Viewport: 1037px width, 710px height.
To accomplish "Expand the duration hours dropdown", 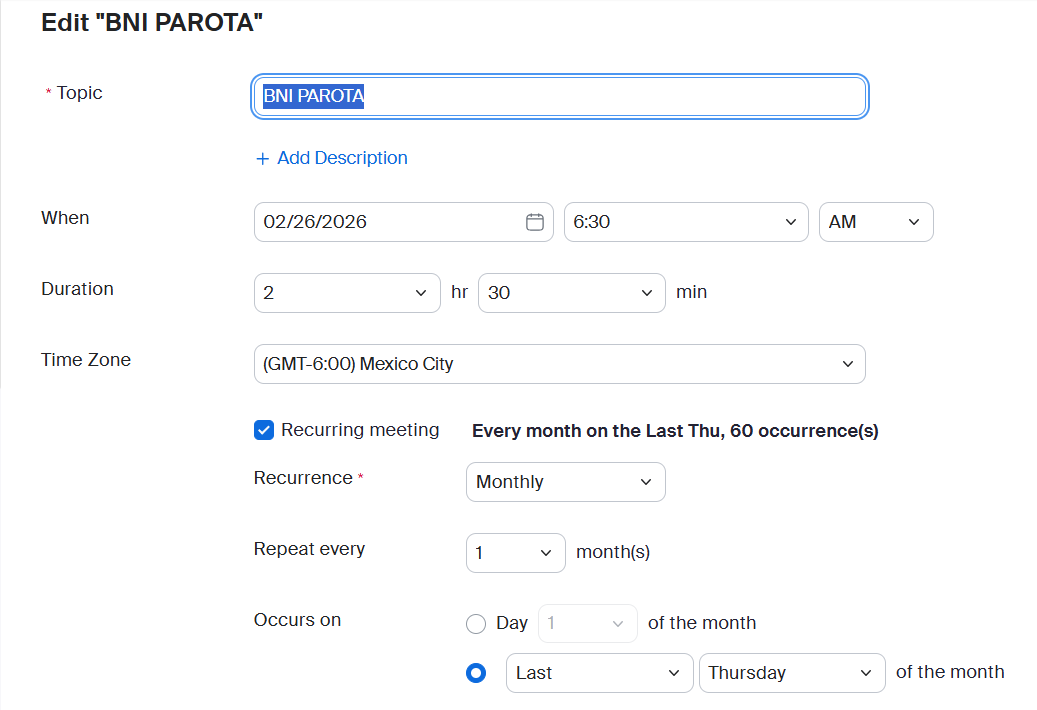I will coord(346,293).
